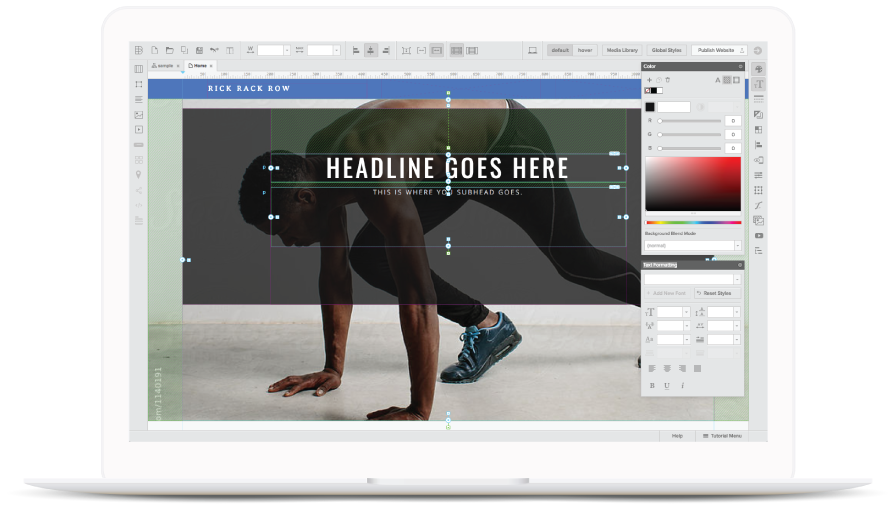890x517 pixels.
Task: Open the Media Library
Action: coord(622,50)
